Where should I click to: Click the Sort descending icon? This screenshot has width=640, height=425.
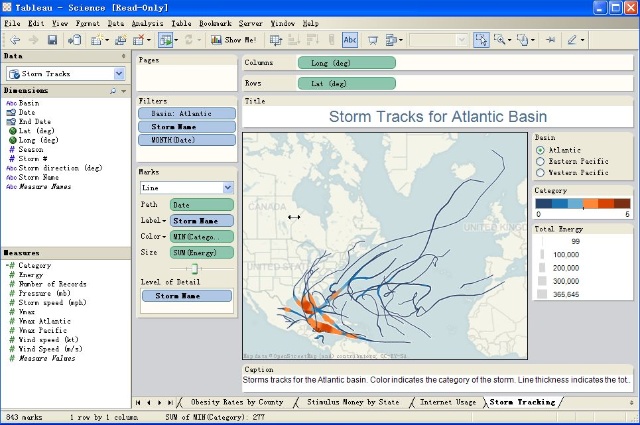pos(313,40)
